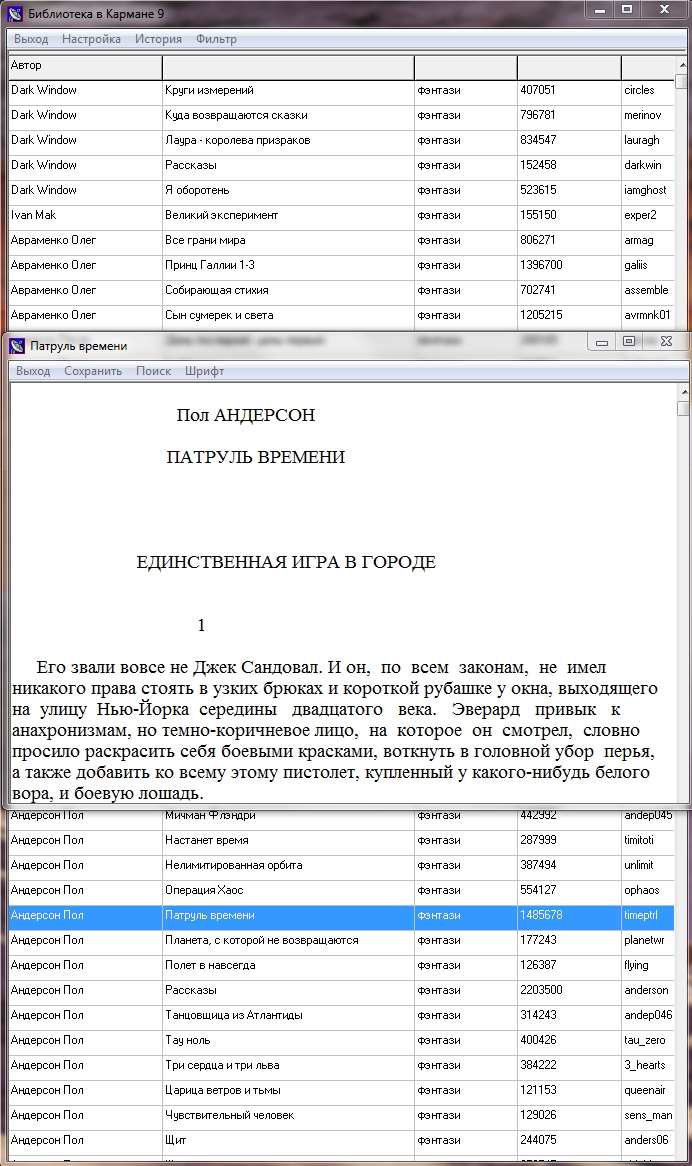Select the Танцовщица из Атлантиды row
The image size is (692, 1166).
tap(341, 1016)
